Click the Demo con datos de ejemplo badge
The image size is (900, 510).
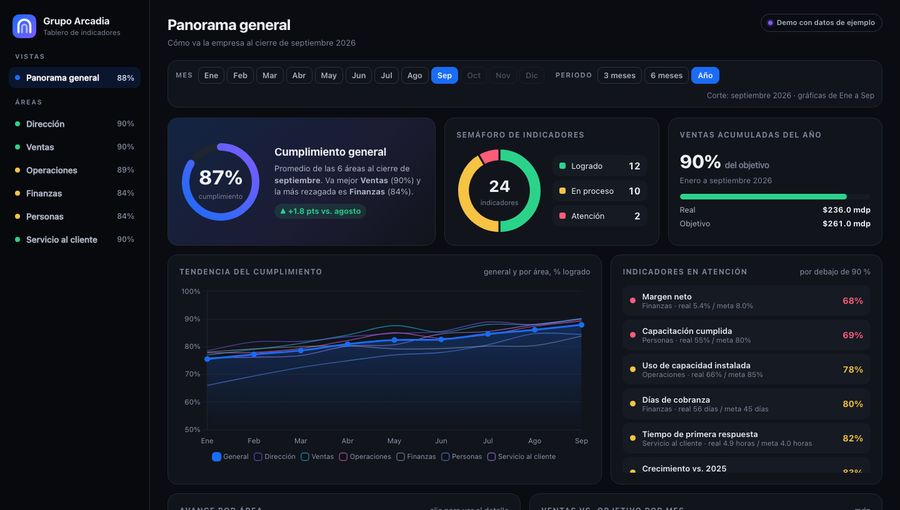coord(821,22)
